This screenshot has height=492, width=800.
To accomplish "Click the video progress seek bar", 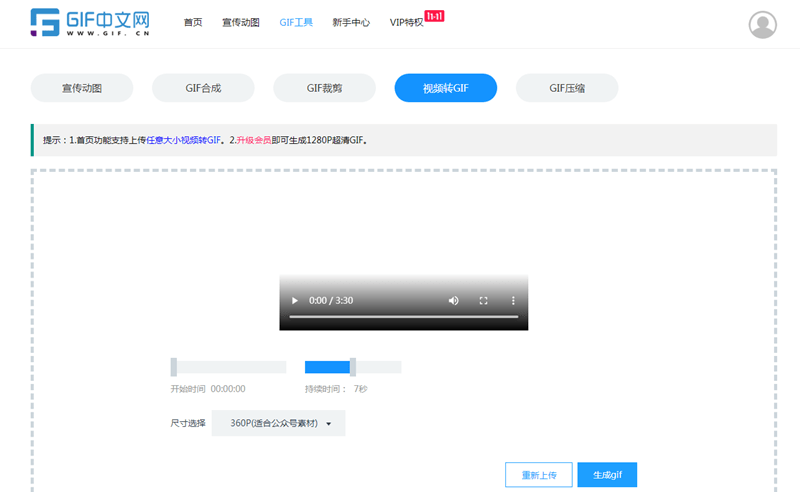I will (x=403, y=317).
